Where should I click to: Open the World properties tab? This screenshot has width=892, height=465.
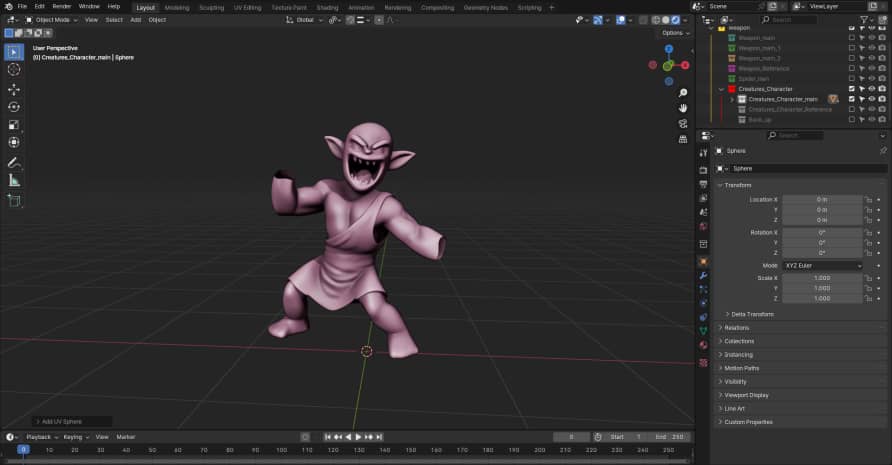(704, 226)
